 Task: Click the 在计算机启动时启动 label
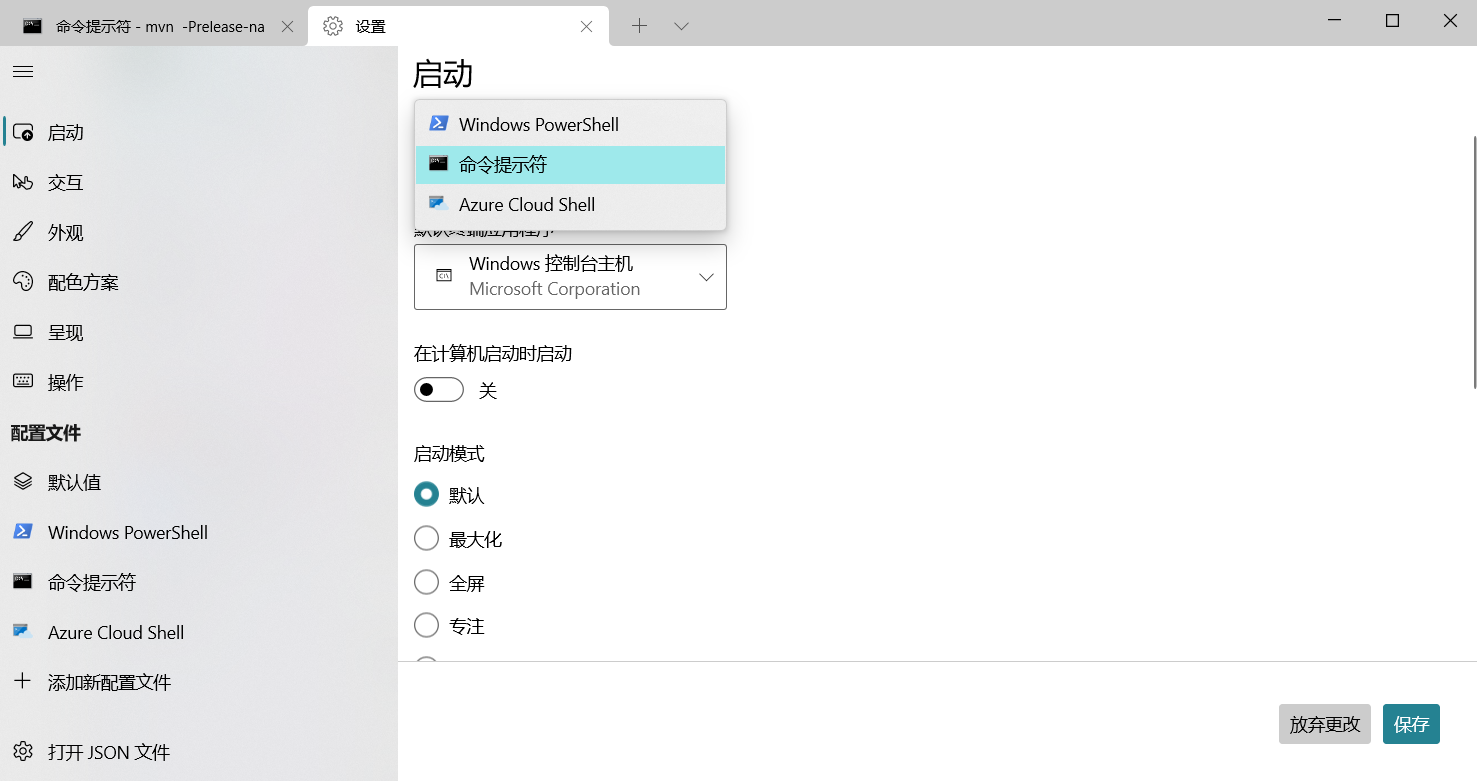493,353
